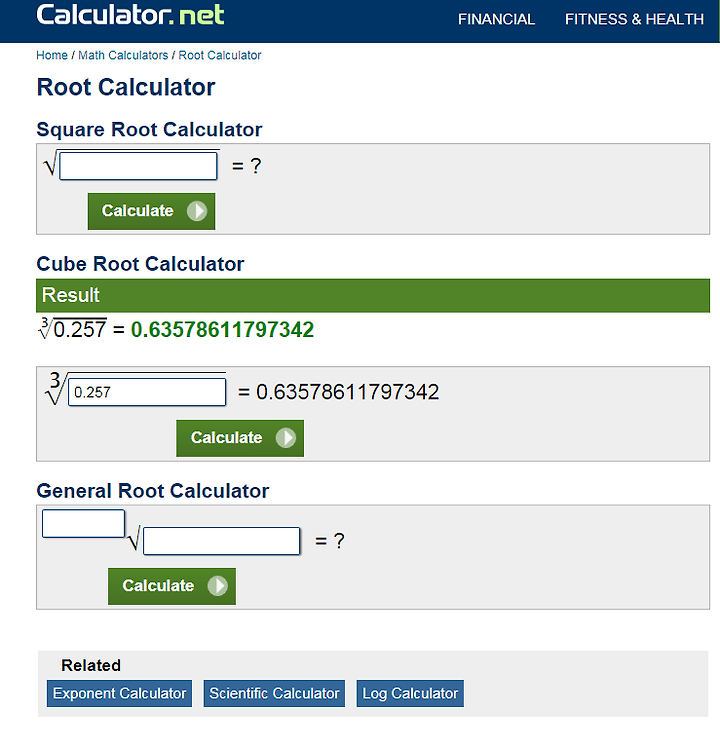Focus the square root input field
The image size is (720, 749).
coord(139,166)
